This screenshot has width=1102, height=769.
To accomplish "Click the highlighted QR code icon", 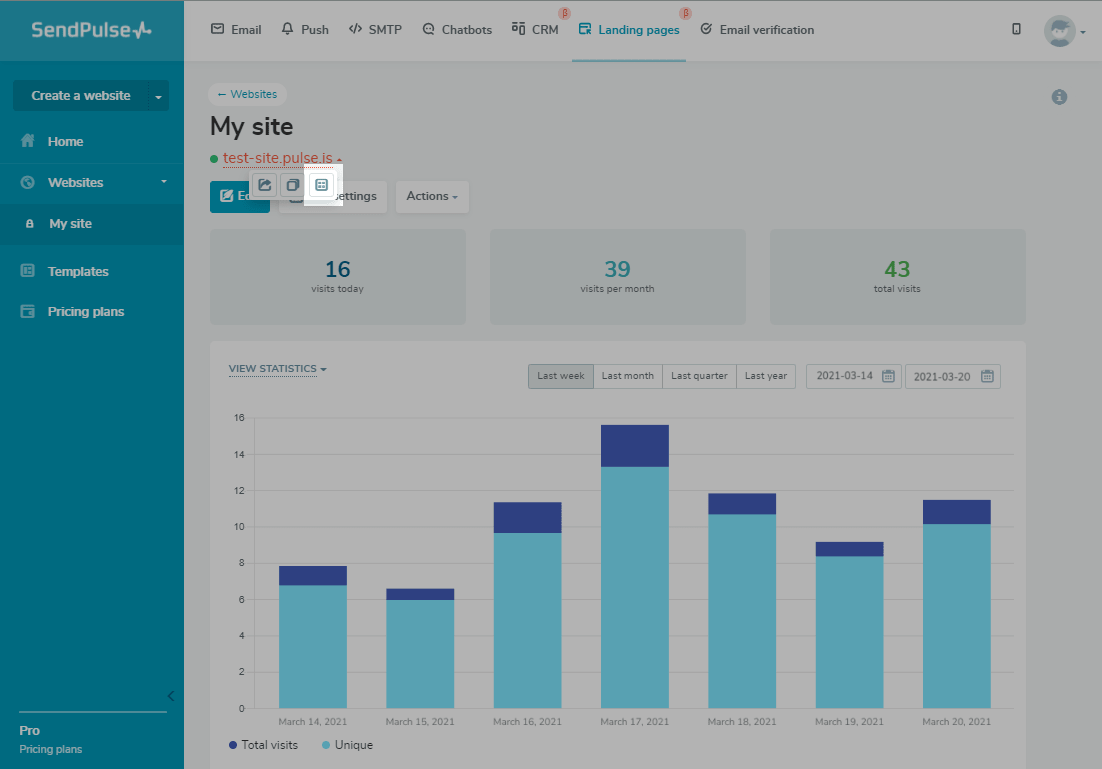I will [322, 185].
